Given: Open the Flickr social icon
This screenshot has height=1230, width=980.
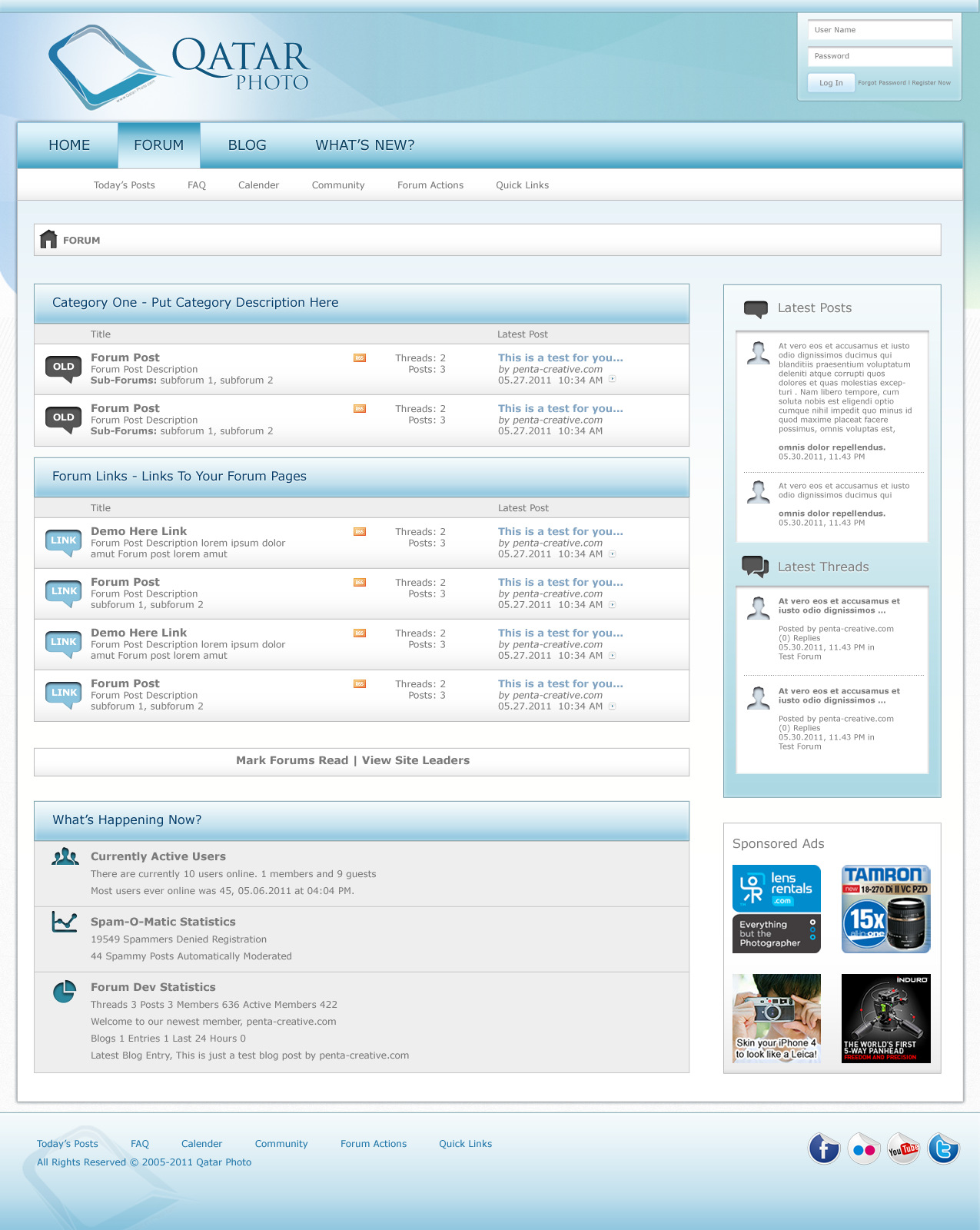Looking at the screenshot, I should pos(864,1149).
